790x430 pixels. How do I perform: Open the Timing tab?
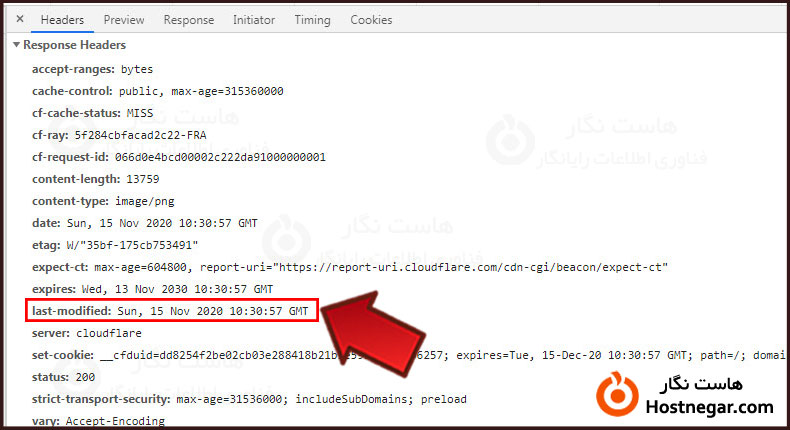(312, 20)
